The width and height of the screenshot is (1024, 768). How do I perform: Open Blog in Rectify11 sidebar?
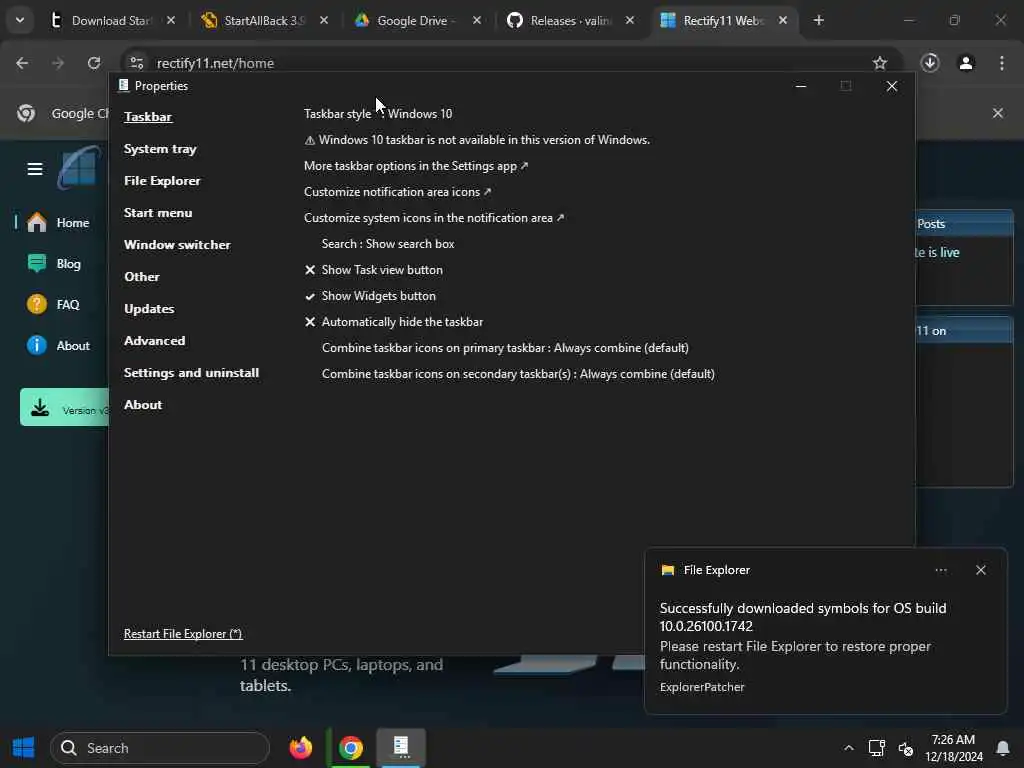click(x=55, y=264)
